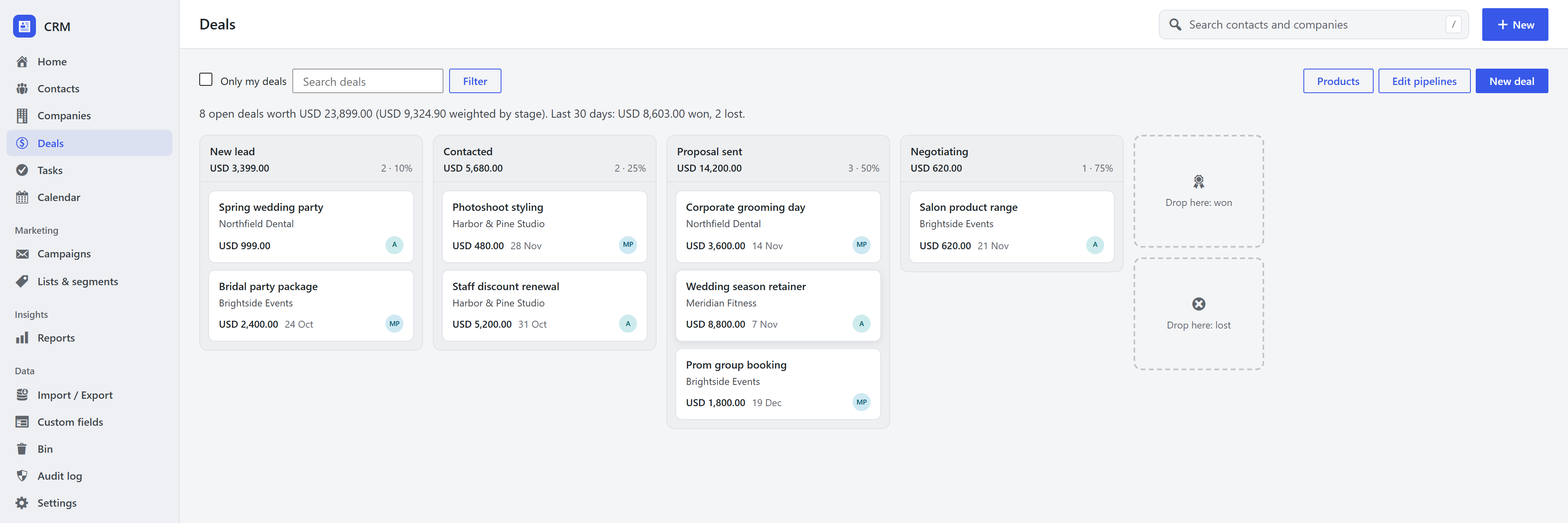Open the Home icon in sidebar
This screenshot has height=523, width=1568.
pyautogui.click(x=22, y=62)
